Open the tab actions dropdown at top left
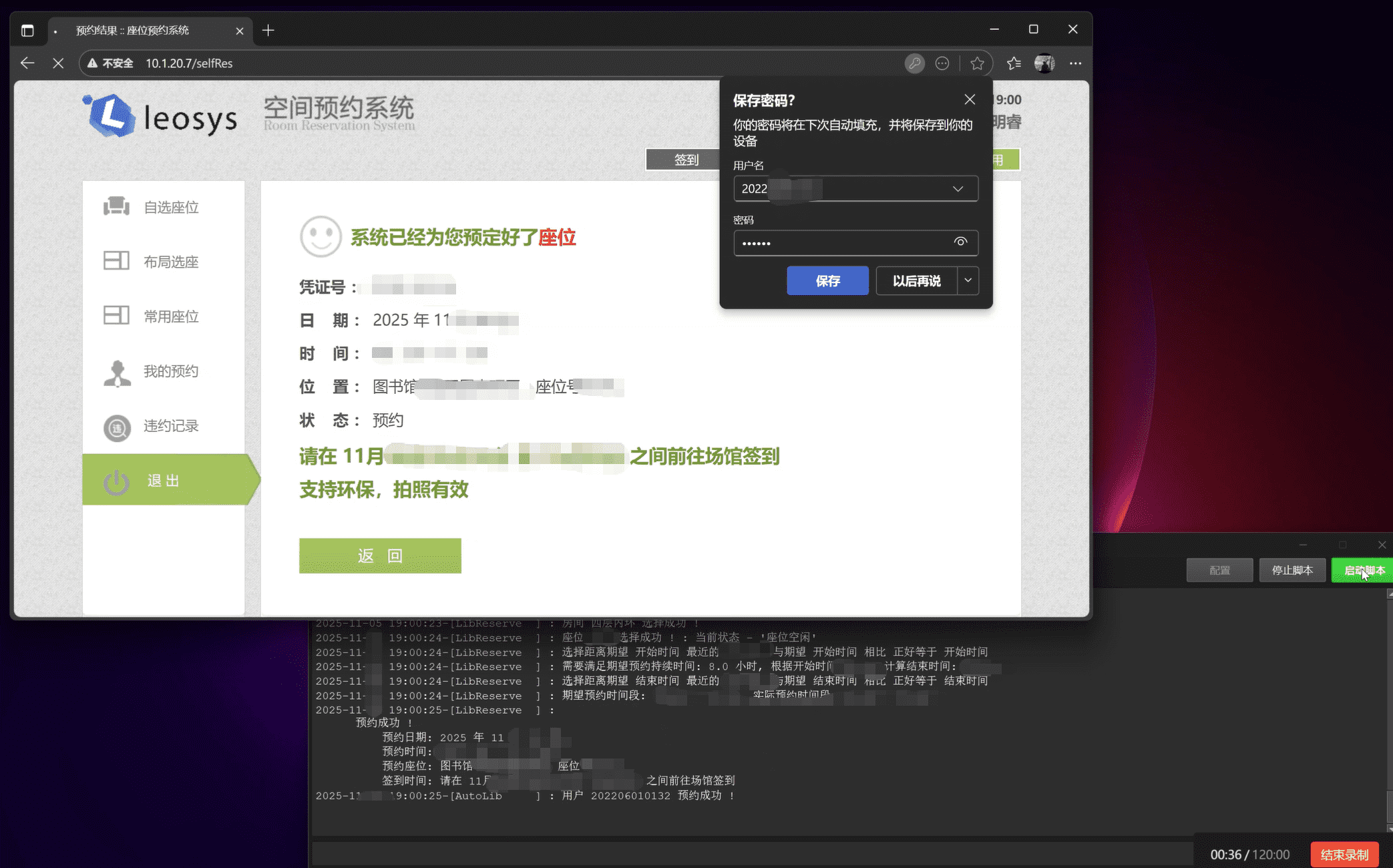The image size is (1393, 868). tap(27, 30)
